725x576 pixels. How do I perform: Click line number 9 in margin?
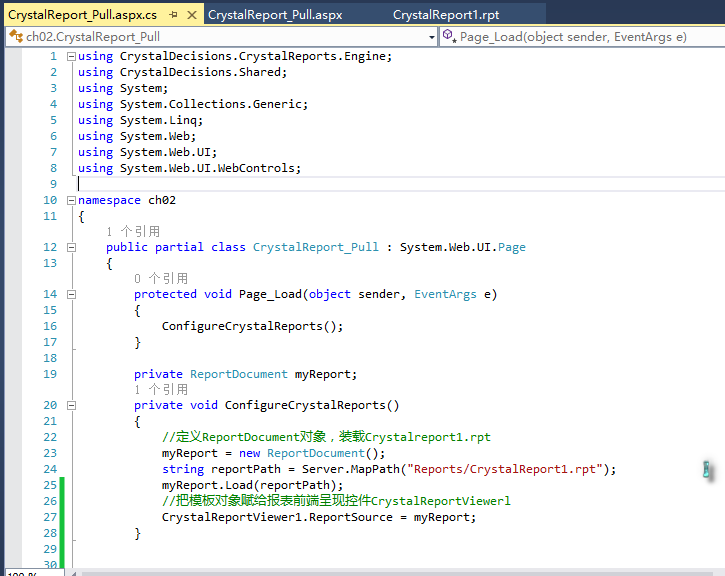pos(53,184)
